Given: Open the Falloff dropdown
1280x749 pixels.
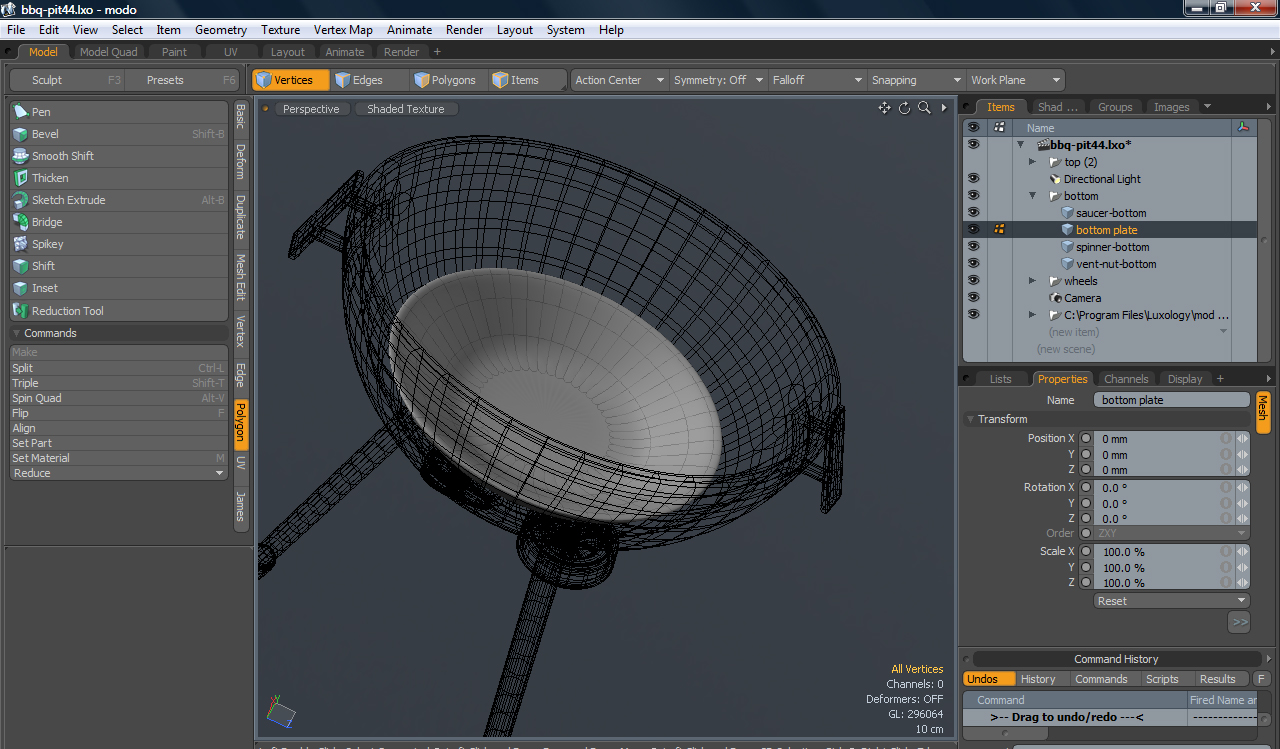Looking at the screenshot, I should point(817,80).
